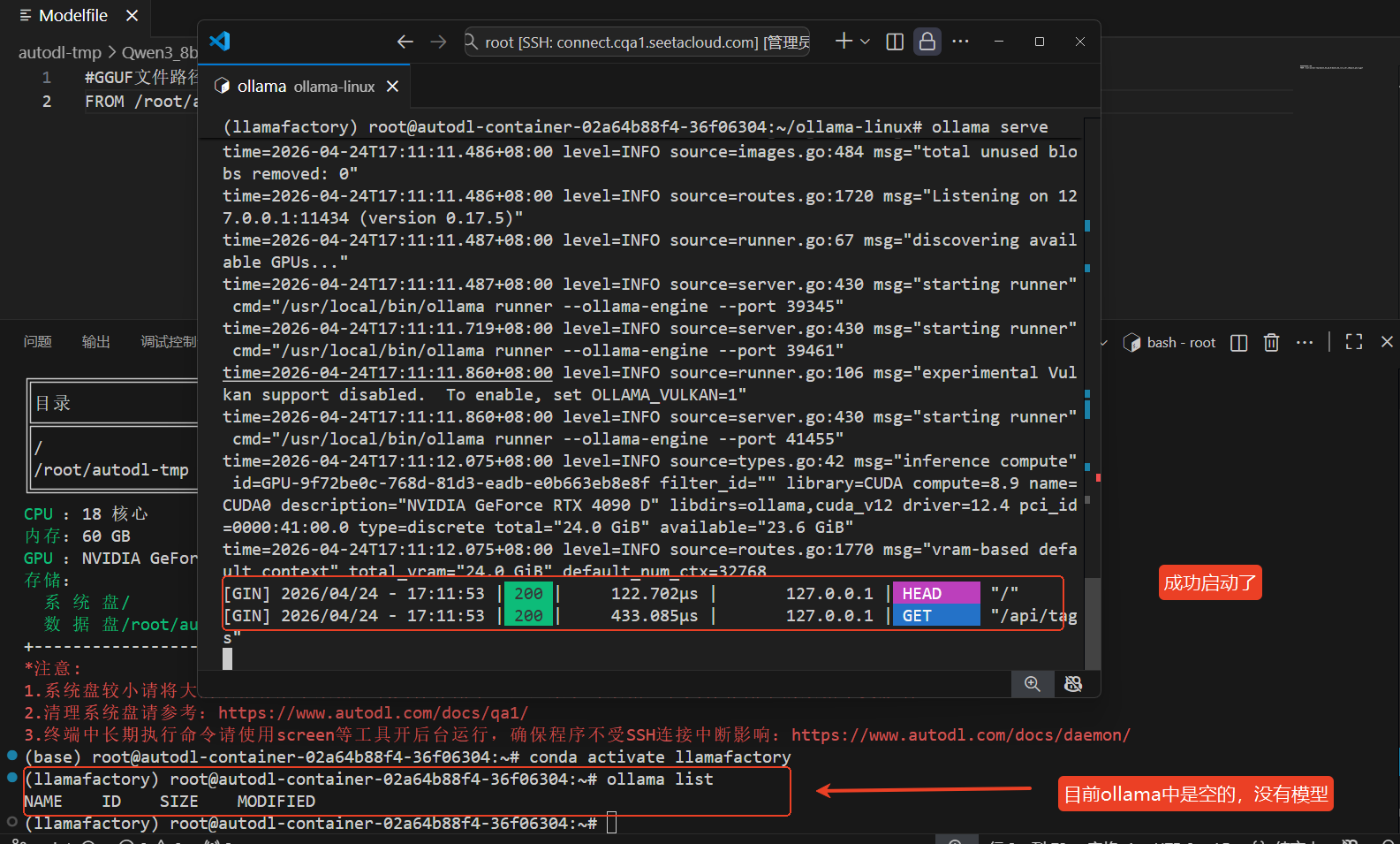1400x844 pixels.
Task: Click the 'NVIDIA GeForce RTX 4090 D' description text
Action: pyautogui.click(x=532, y=506)
